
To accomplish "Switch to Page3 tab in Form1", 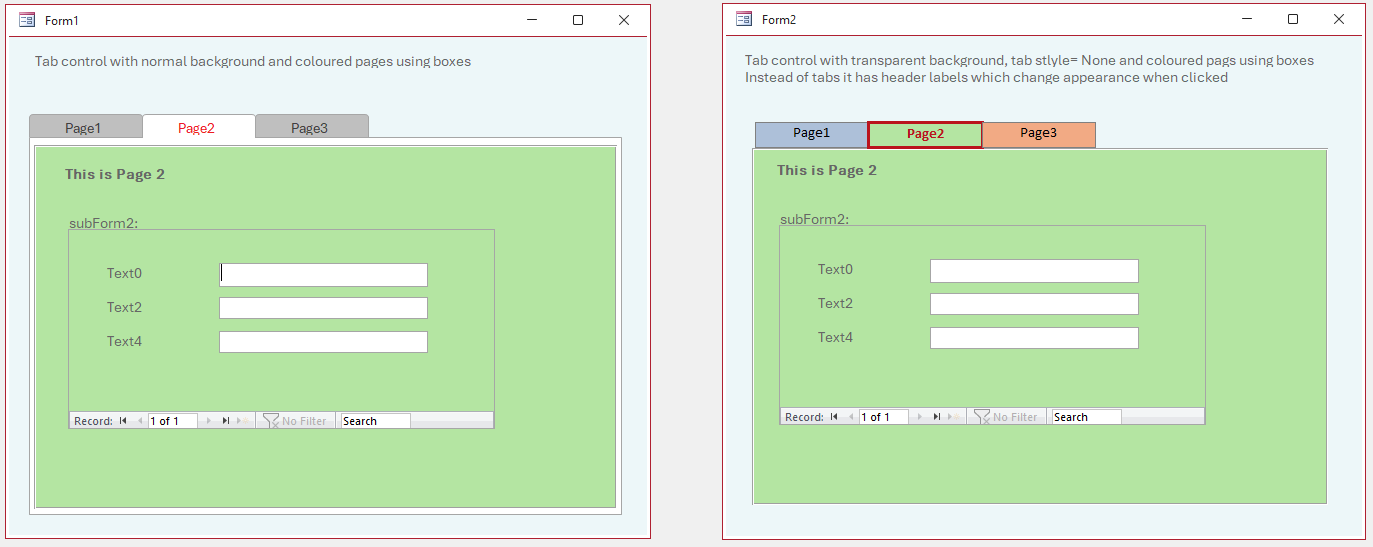I will tap(312, 127).
